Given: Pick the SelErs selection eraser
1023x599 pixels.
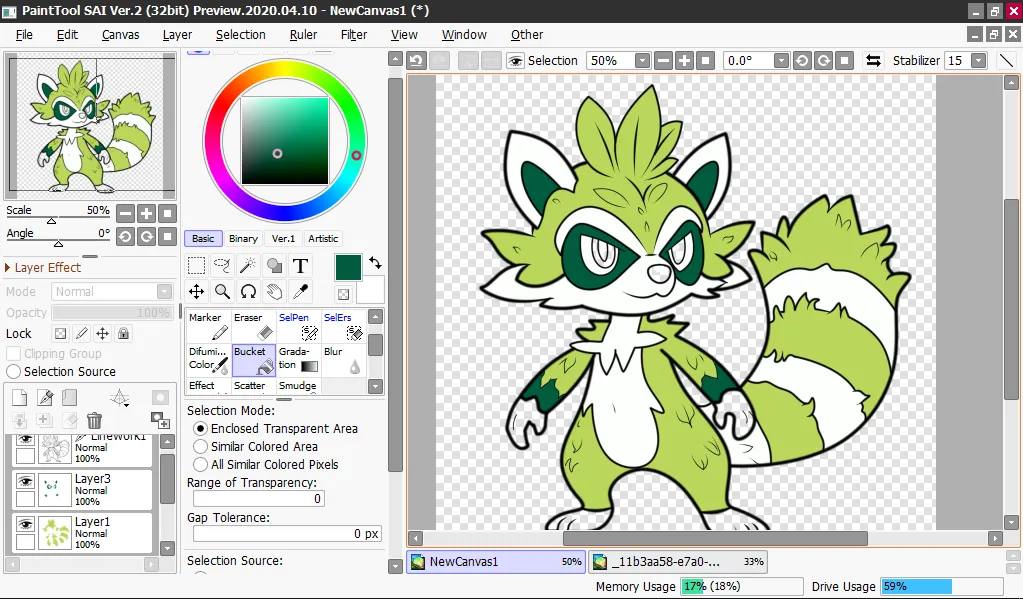Looking at the screenshot, I should coord(343,326).
